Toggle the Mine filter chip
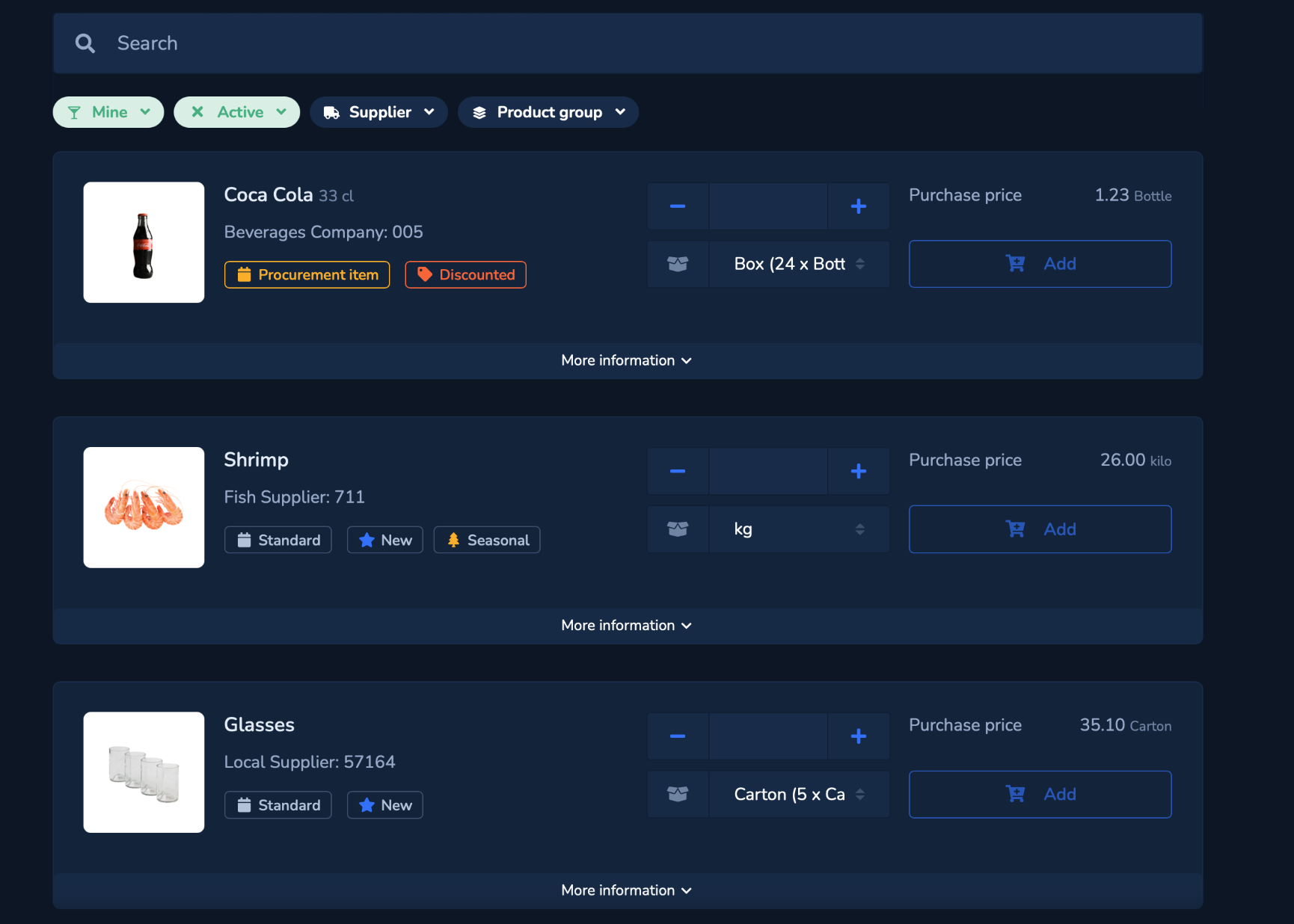This screenshot has width=1294, height=924. tap(108, 112)
